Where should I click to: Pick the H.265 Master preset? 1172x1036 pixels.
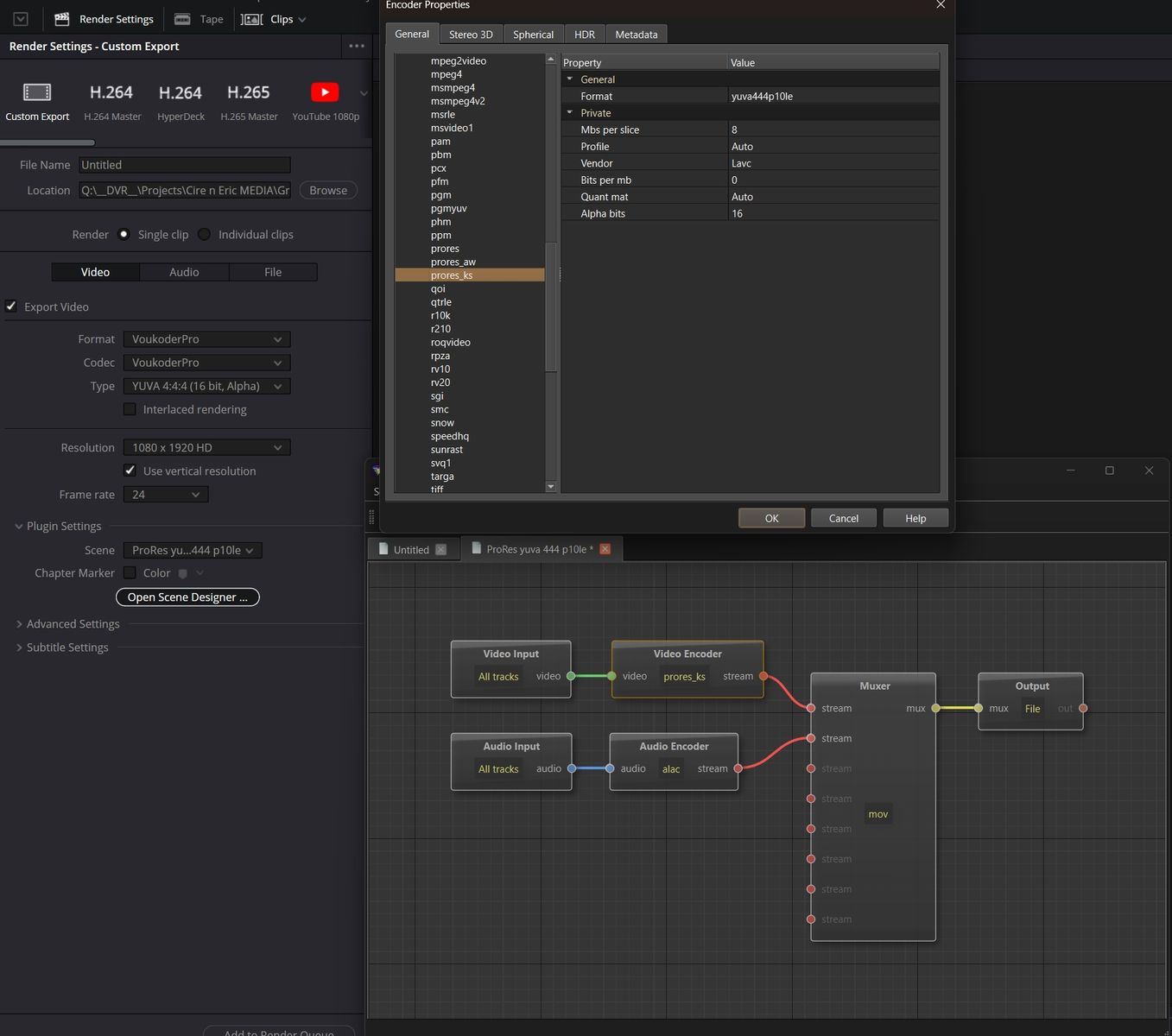pos(249,93)
